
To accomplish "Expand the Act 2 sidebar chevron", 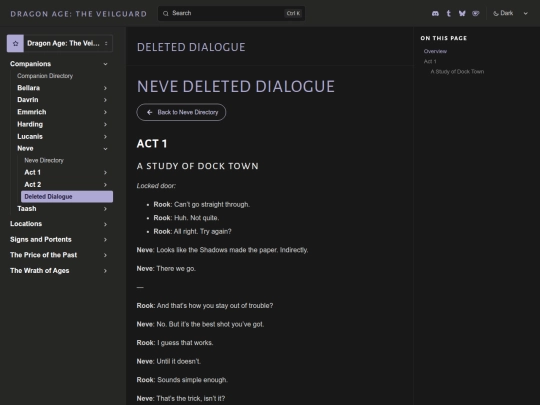I will [x=105, y=185].
